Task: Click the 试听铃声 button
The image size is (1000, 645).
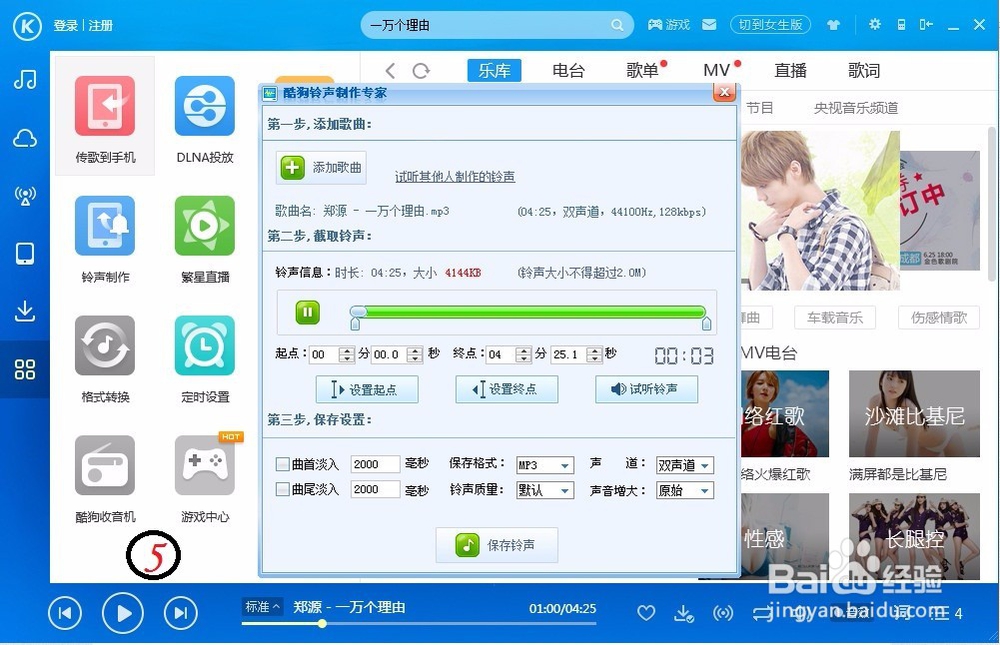Action: click(646, 389)
